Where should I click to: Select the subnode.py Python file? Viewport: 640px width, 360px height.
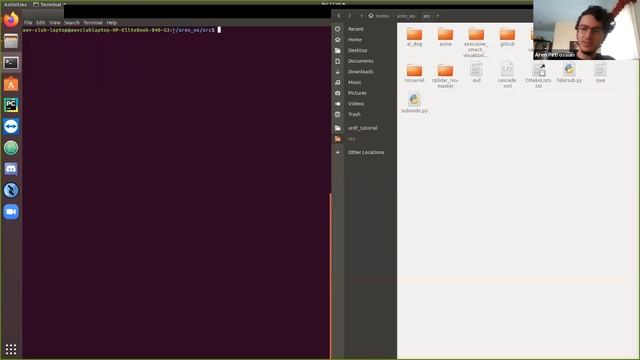[414, 103]
